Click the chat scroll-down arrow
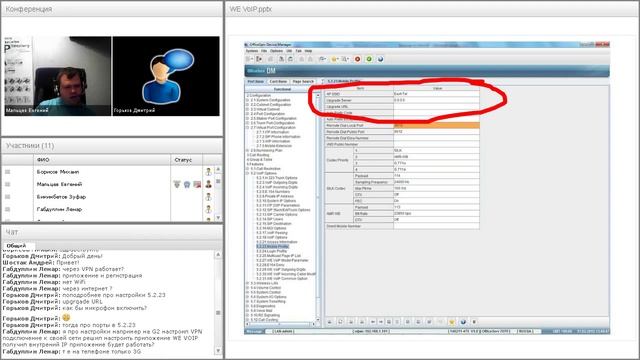The height and width of the screenshot is (360, 640). [x=218, y=351]
